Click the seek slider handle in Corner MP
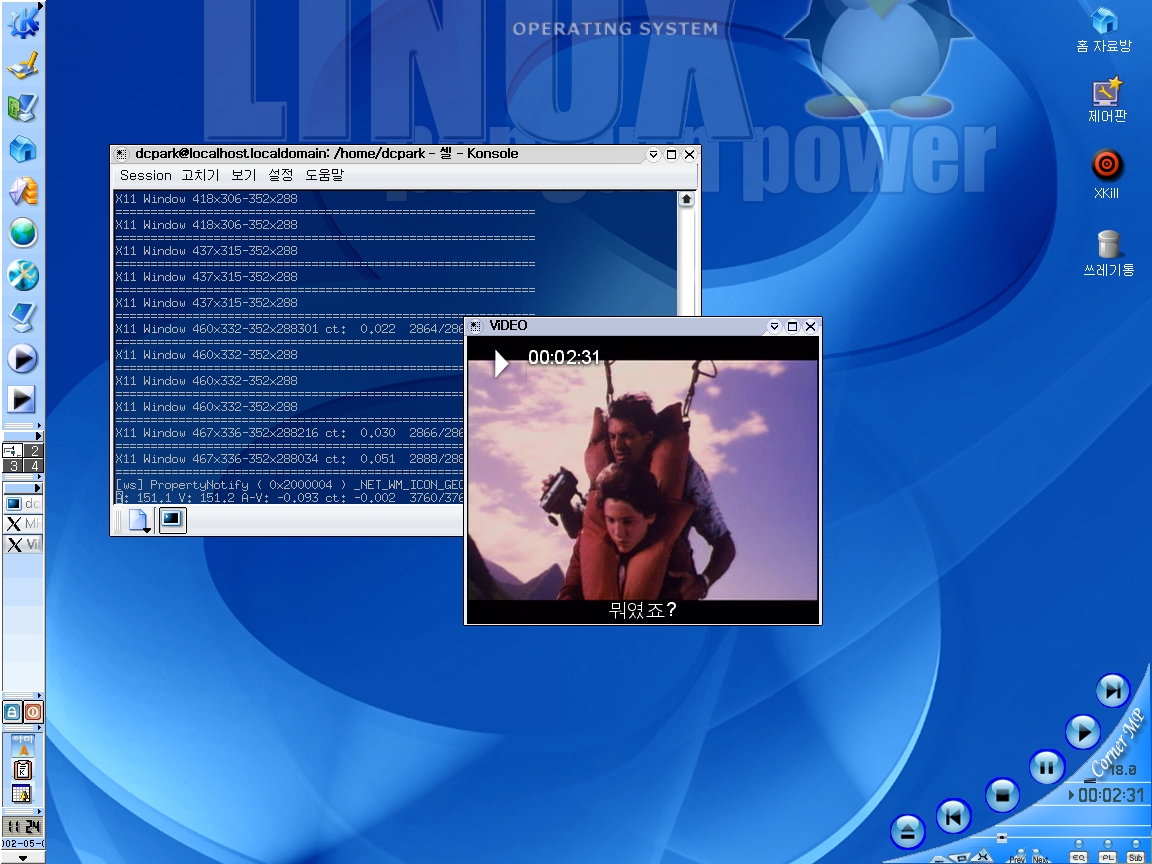This screenshot has height=864, width=1152. [x=1001, y=838]
